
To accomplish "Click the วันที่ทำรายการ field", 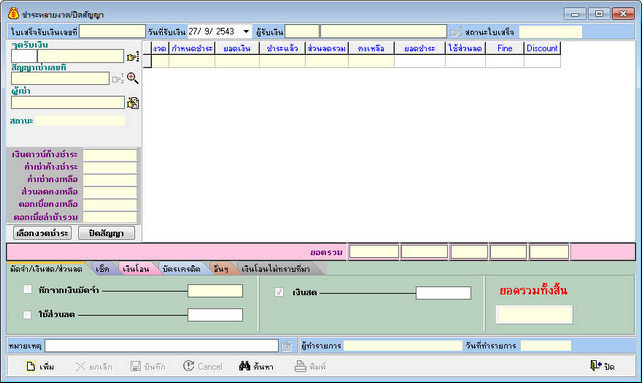I will click(546, 346).
